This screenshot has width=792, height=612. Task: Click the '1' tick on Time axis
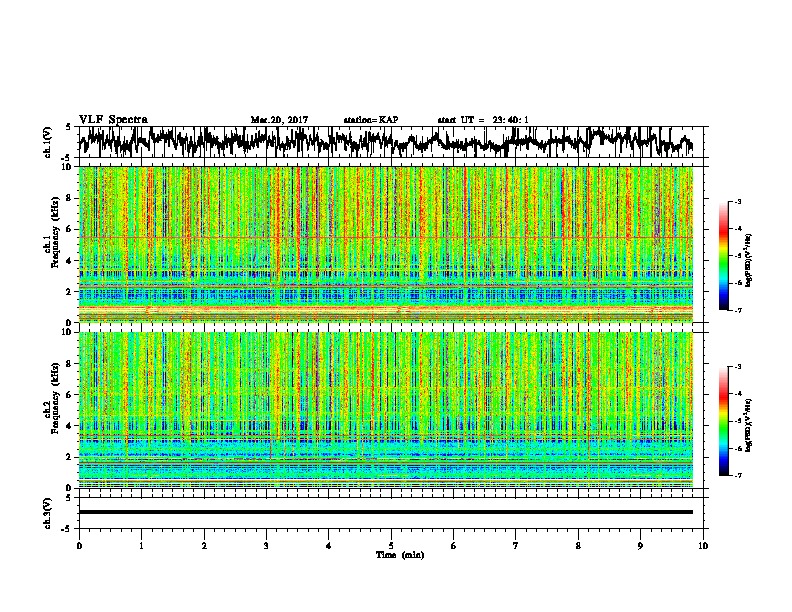click(x=141, y=546)
